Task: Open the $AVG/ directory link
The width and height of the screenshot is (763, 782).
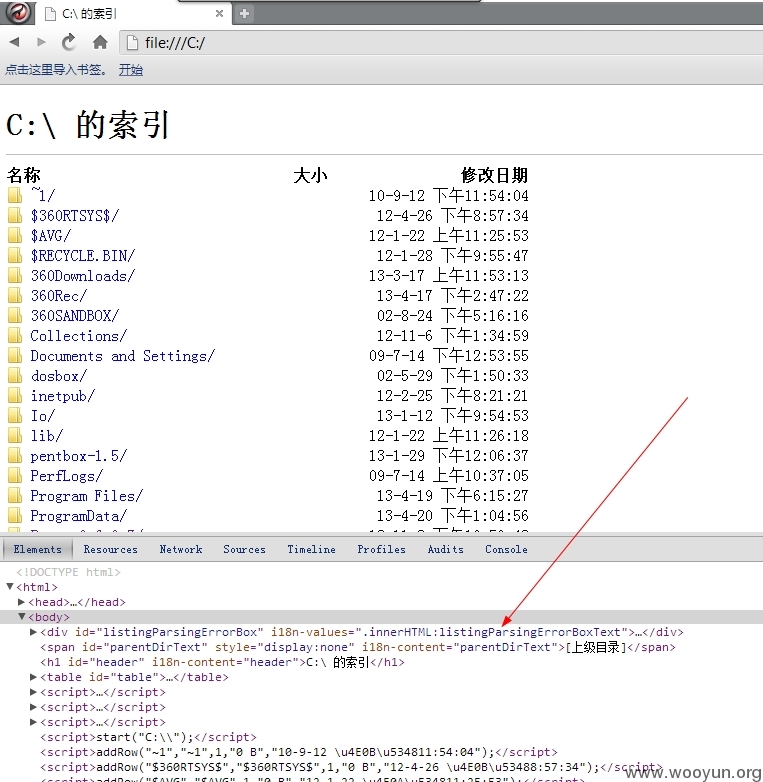Action: [51, 235]
